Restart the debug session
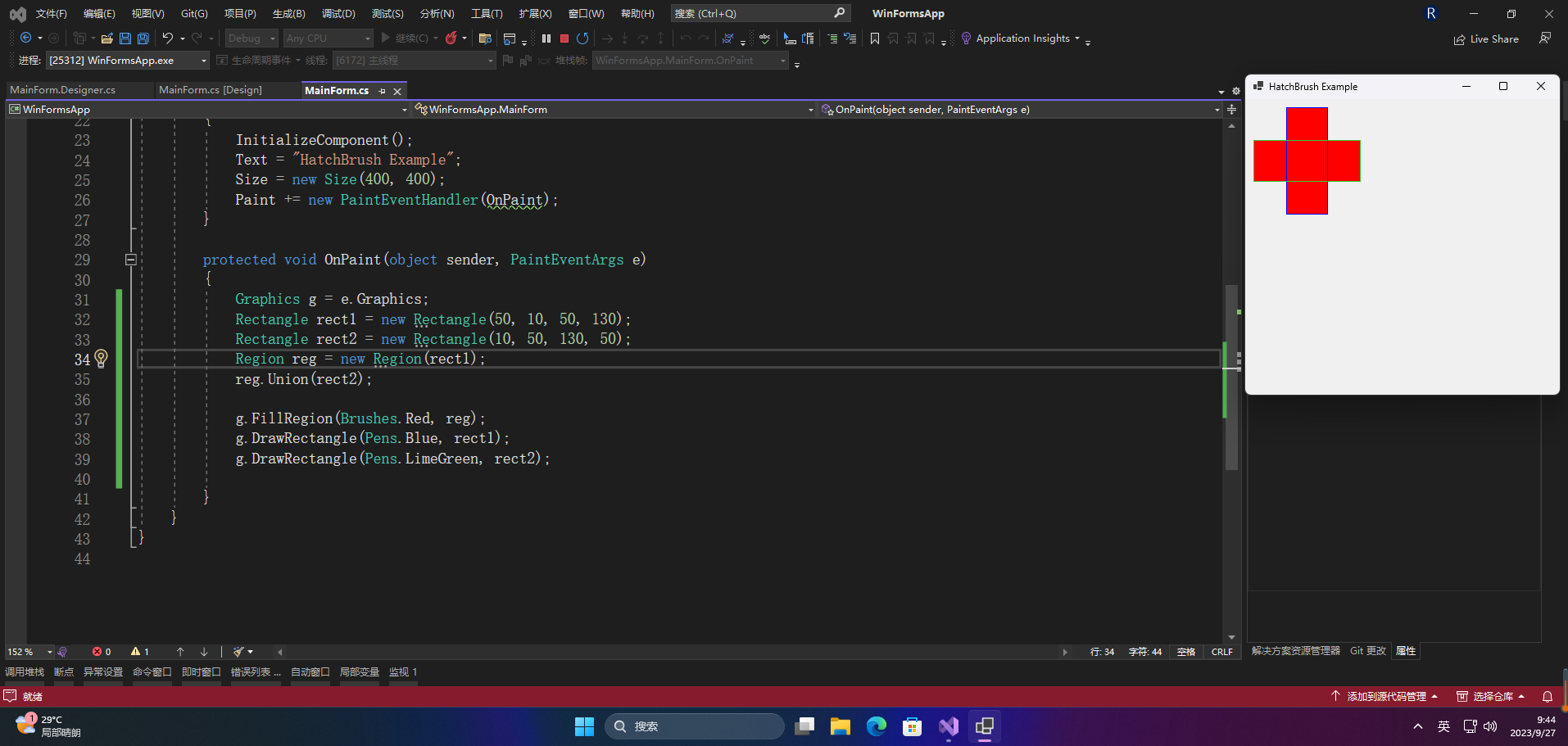 [582, 38]
